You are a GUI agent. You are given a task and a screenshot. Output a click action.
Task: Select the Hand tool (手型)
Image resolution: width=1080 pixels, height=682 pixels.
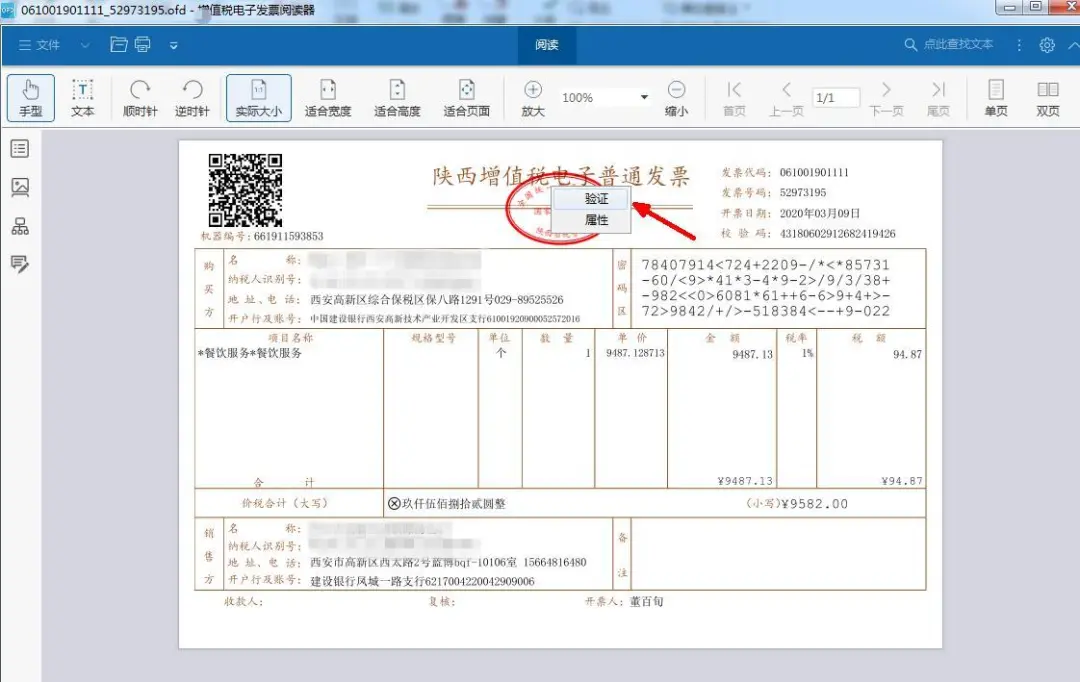pos(30,96)
